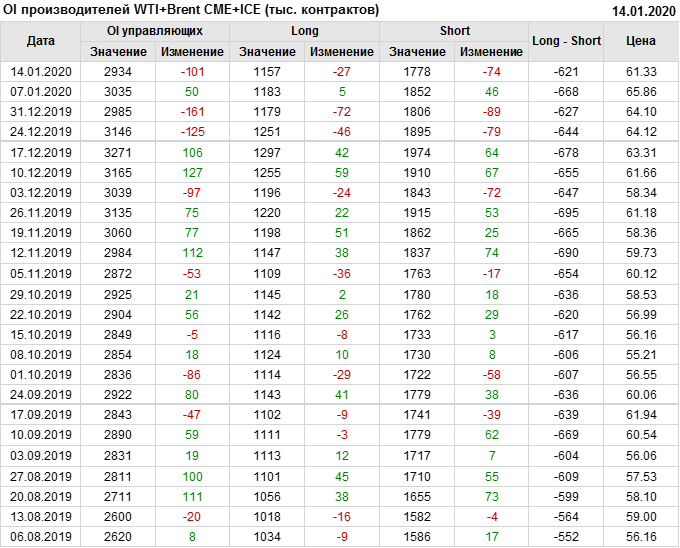Click the Long - Short value -695
This screenshot has width=680, height=548.
(x=566, y=211)
